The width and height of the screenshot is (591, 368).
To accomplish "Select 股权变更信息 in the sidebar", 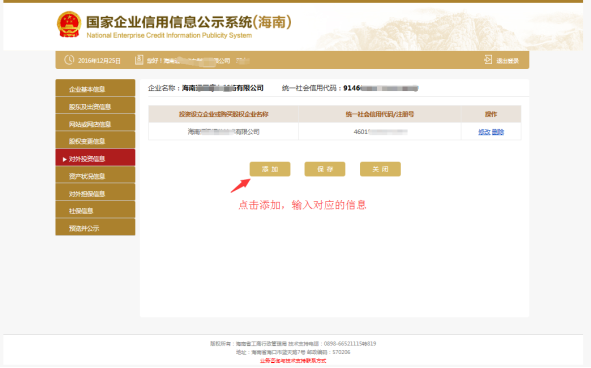I will coord(95,141).
